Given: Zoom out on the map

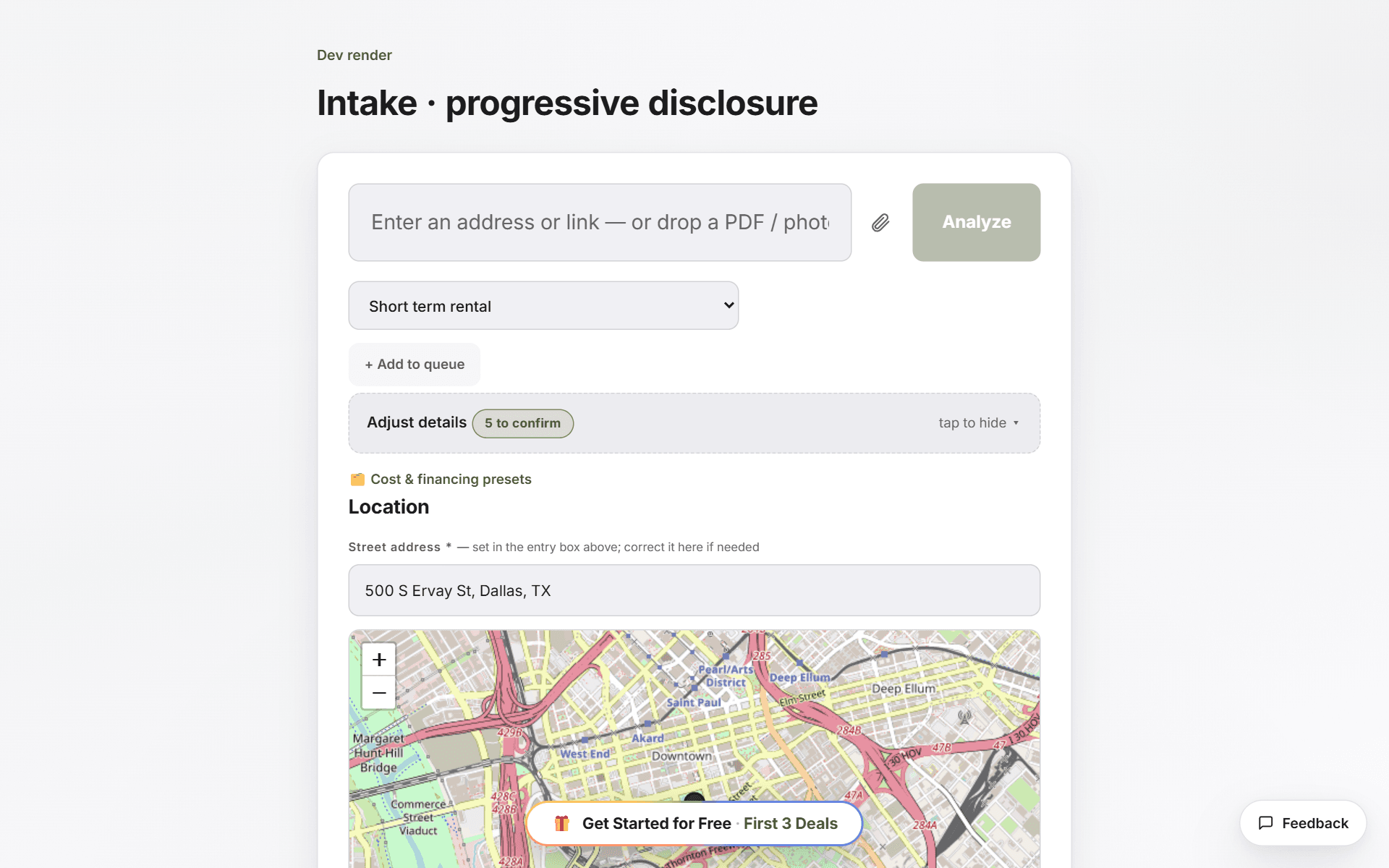Looking at the screenshot, I should (379, 693).
